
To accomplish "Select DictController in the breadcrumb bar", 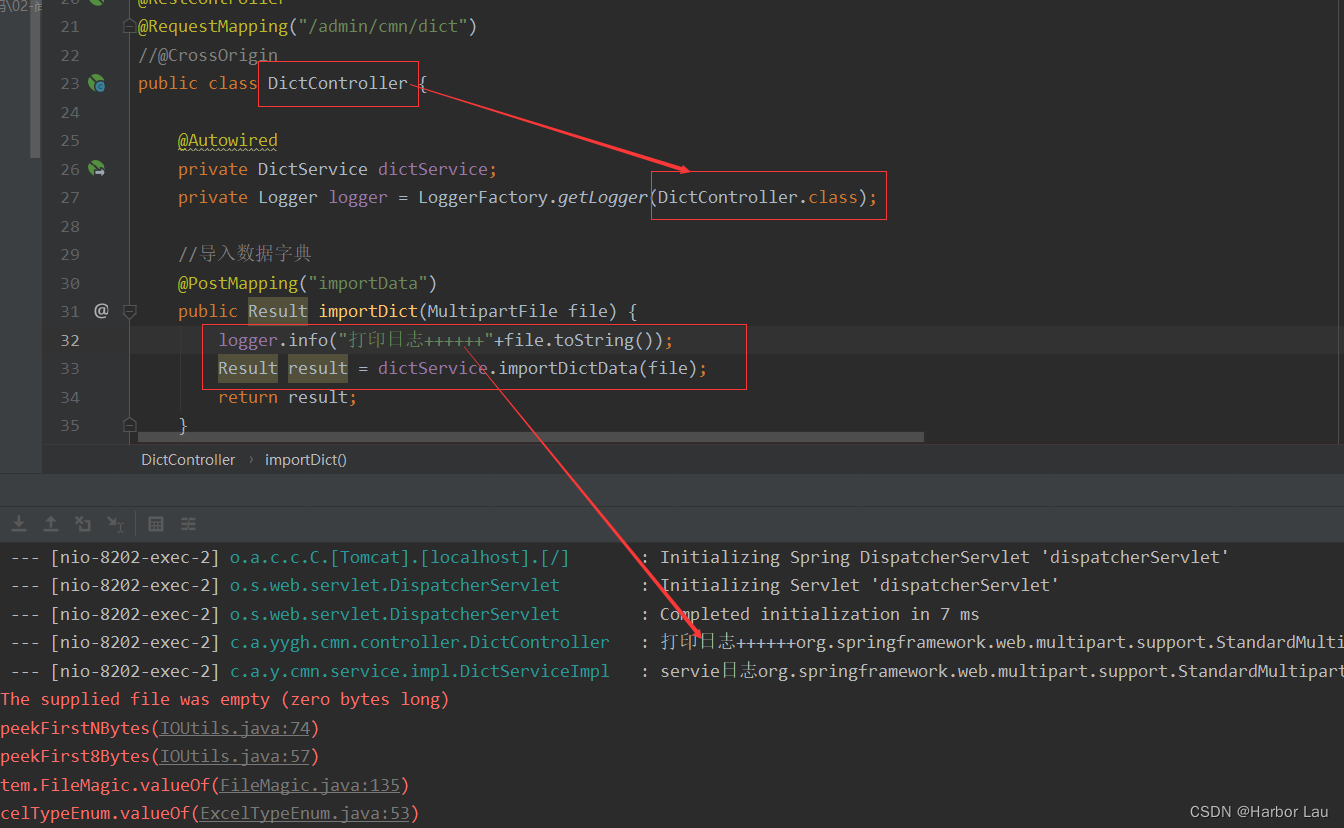I will tap(188, 459).
